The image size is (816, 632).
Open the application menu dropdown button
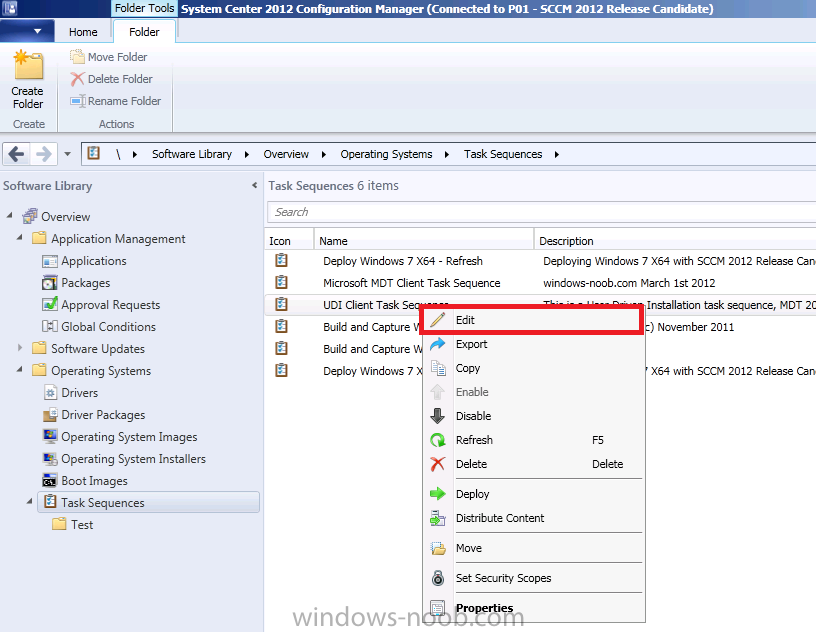pos(27,31)
